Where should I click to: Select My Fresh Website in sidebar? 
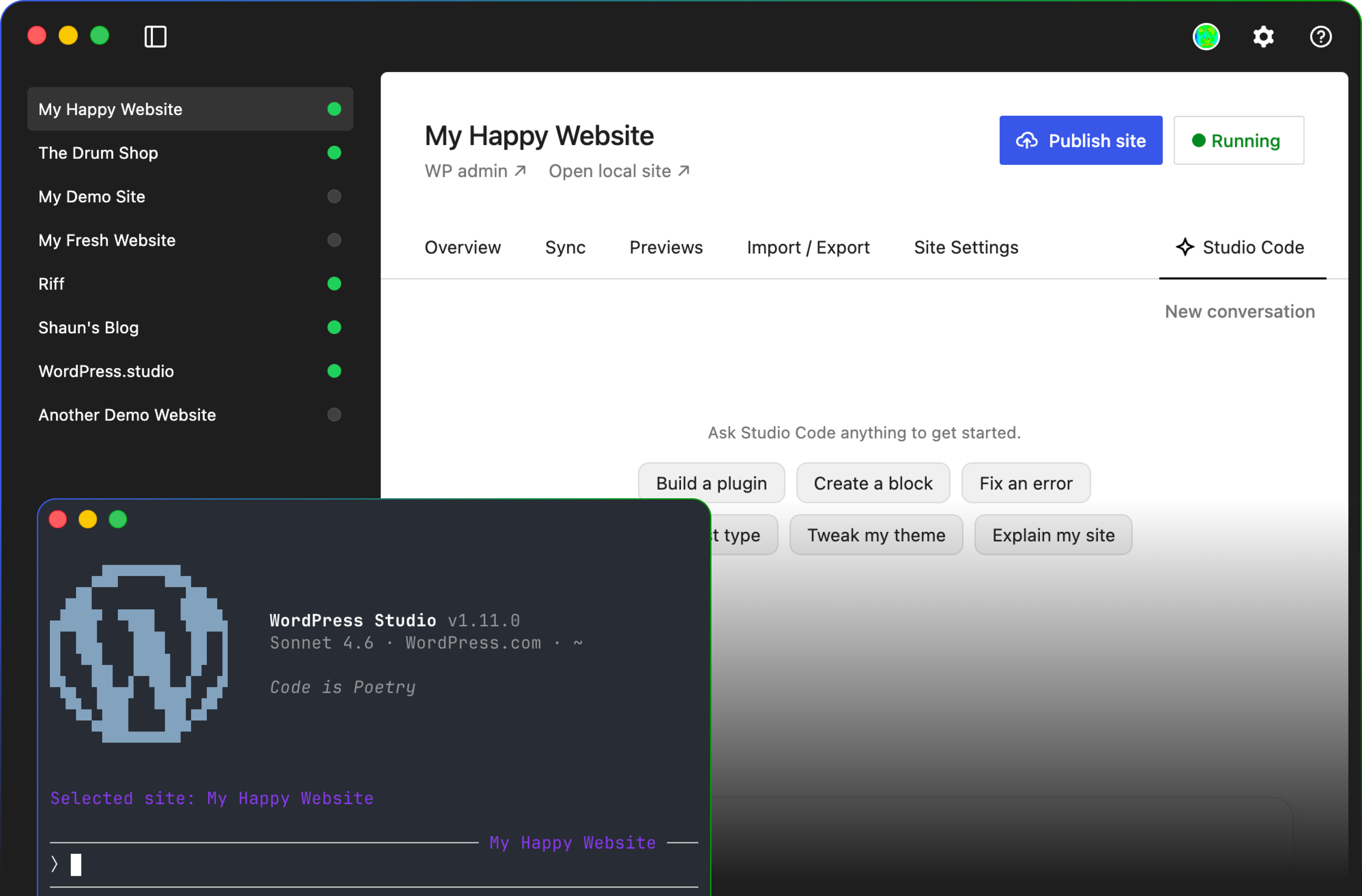click(x=190, y=240)
